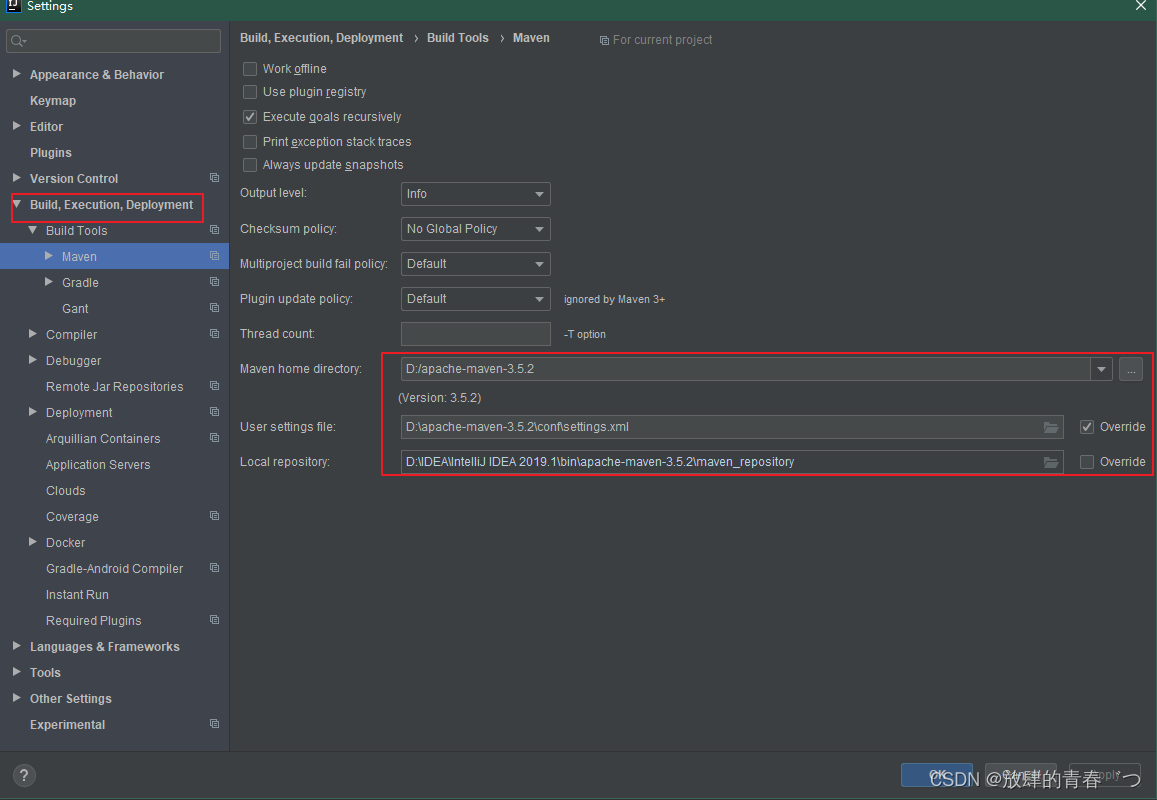1157x800 pixels.
Task: Expand the Languages & Frameworks arrow
Action: tap(17, 646)
